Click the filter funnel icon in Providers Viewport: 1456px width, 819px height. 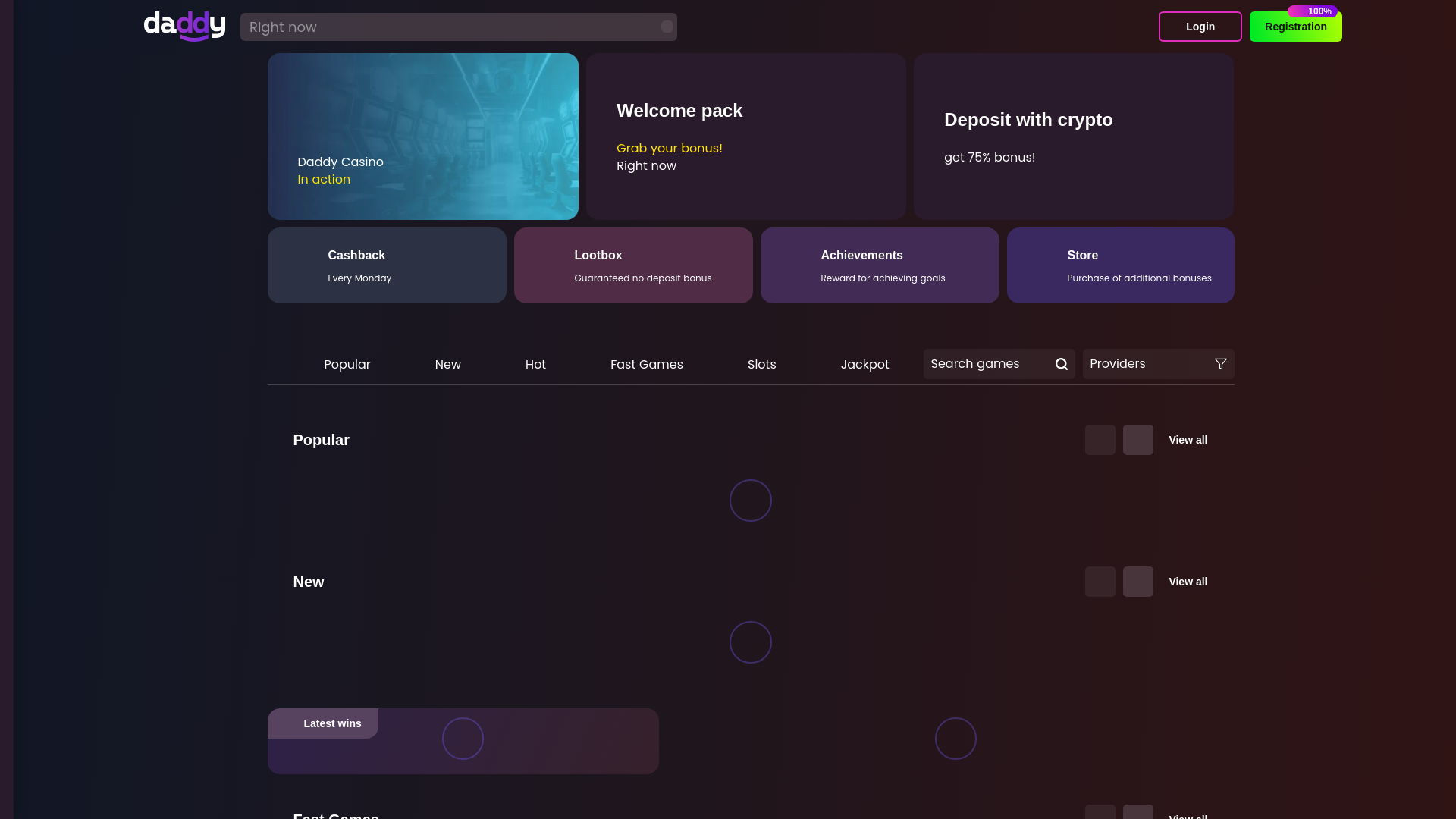coord(1221,364)
